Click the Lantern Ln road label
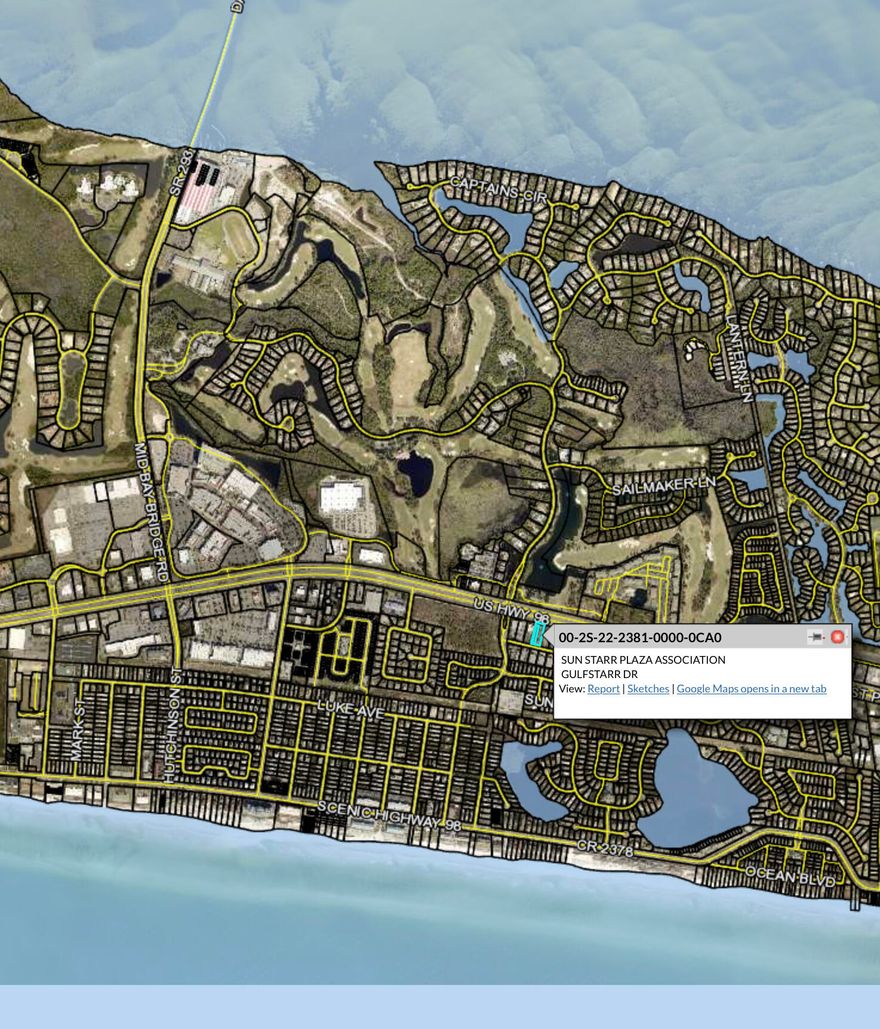The height and width of the screenshot is (1029, 880). (738, 358)
